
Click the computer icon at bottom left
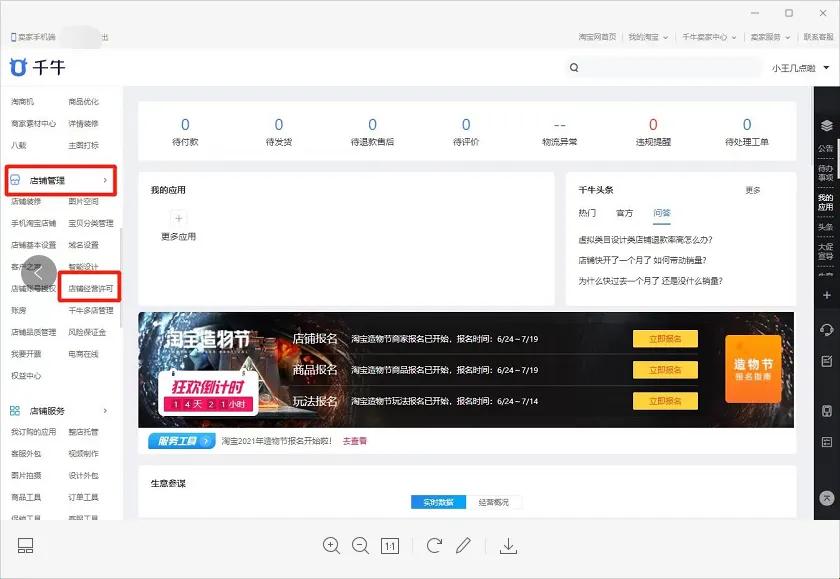point(24,545)
